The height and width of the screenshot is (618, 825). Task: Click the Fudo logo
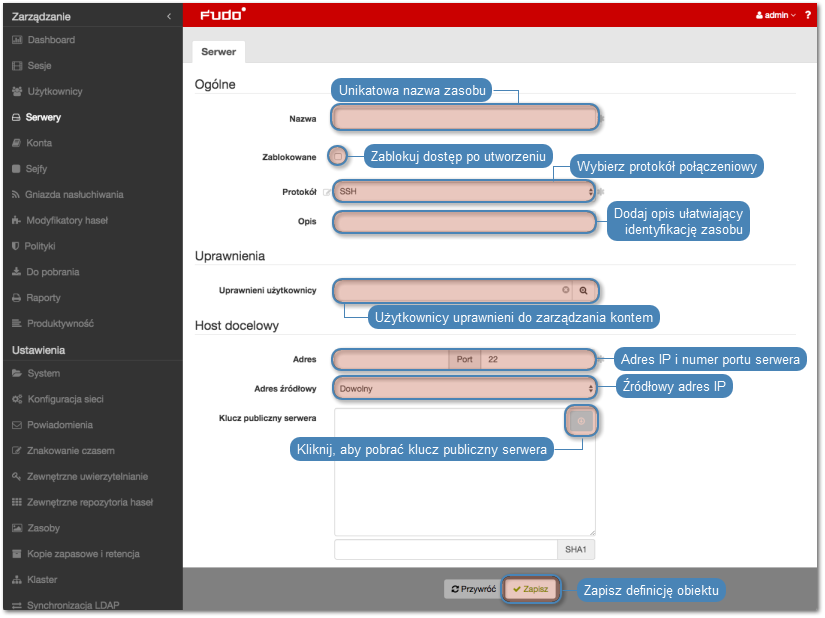point(223,14)
